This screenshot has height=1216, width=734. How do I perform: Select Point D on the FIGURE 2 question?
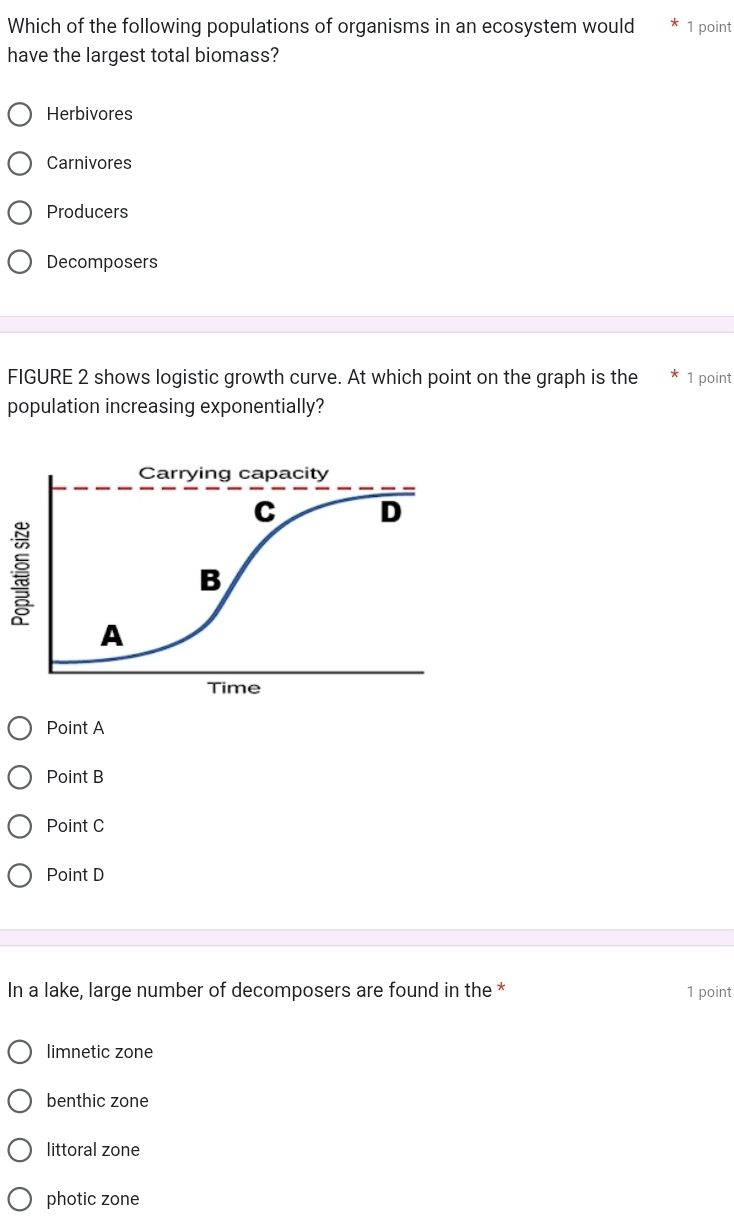(x=19, y=875)
